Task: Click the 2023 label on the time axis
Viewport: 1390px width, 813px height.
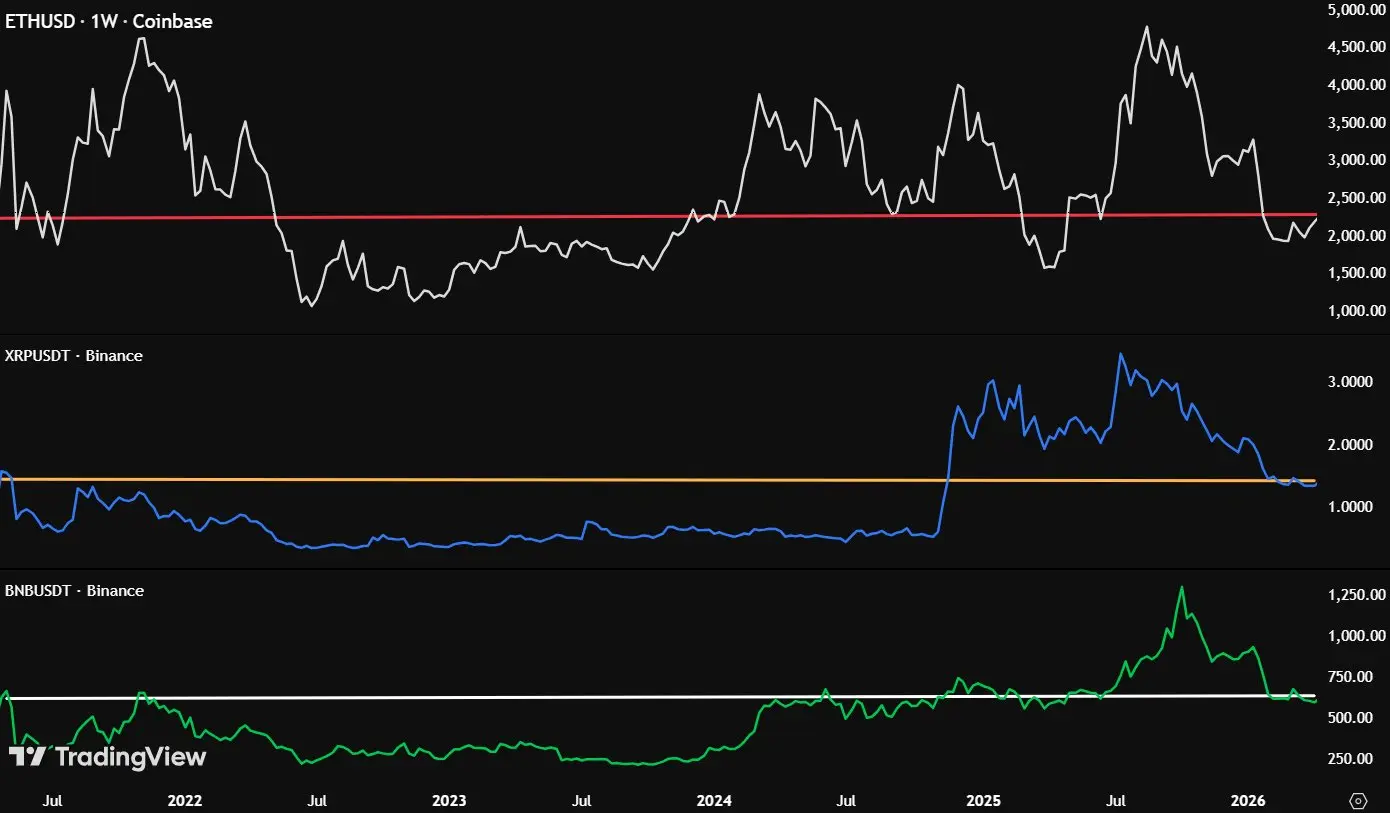Action: click(x=449, y=801)
